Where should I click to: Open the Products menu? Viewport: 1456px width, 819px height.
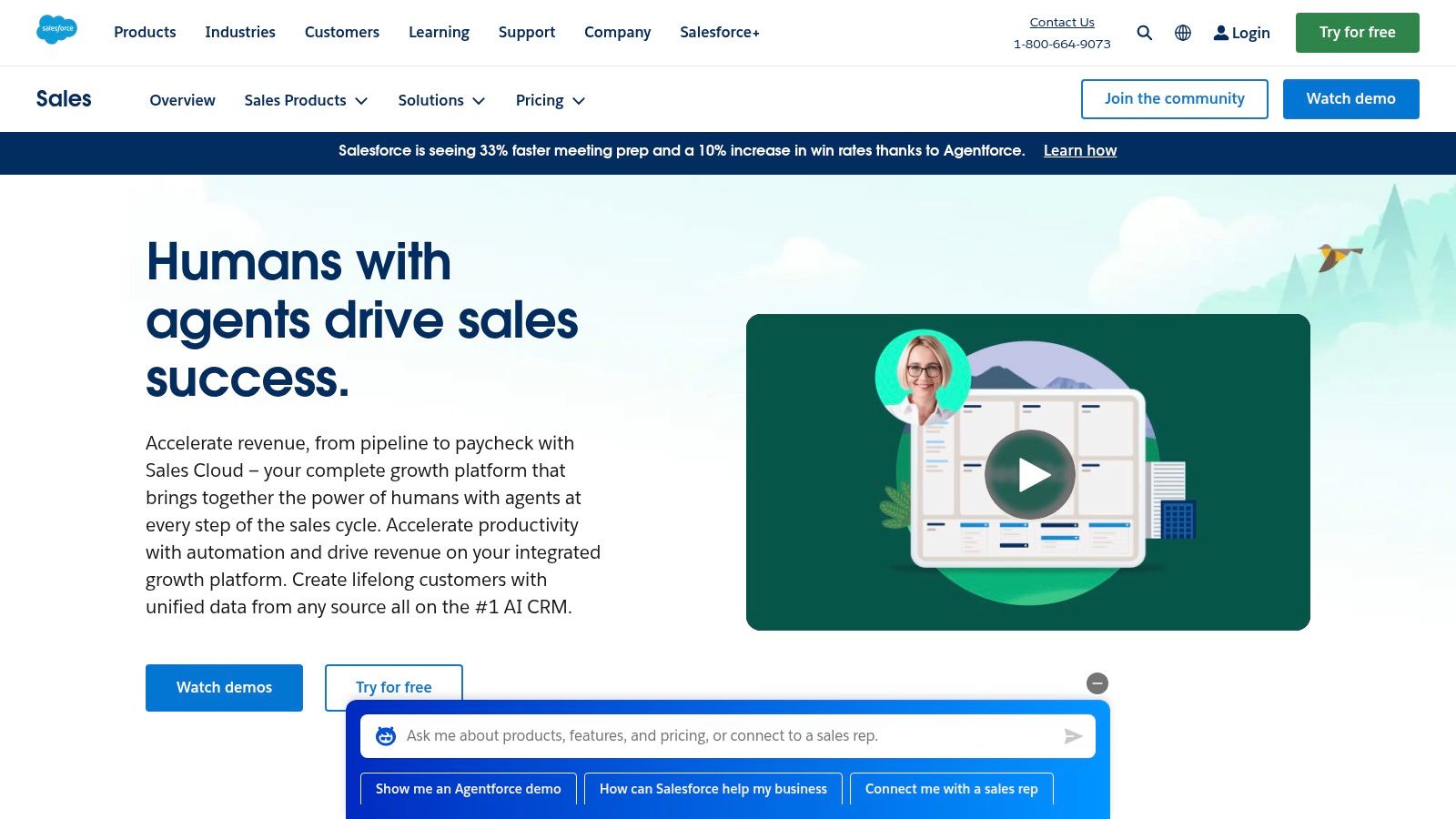tap(145, 32)
